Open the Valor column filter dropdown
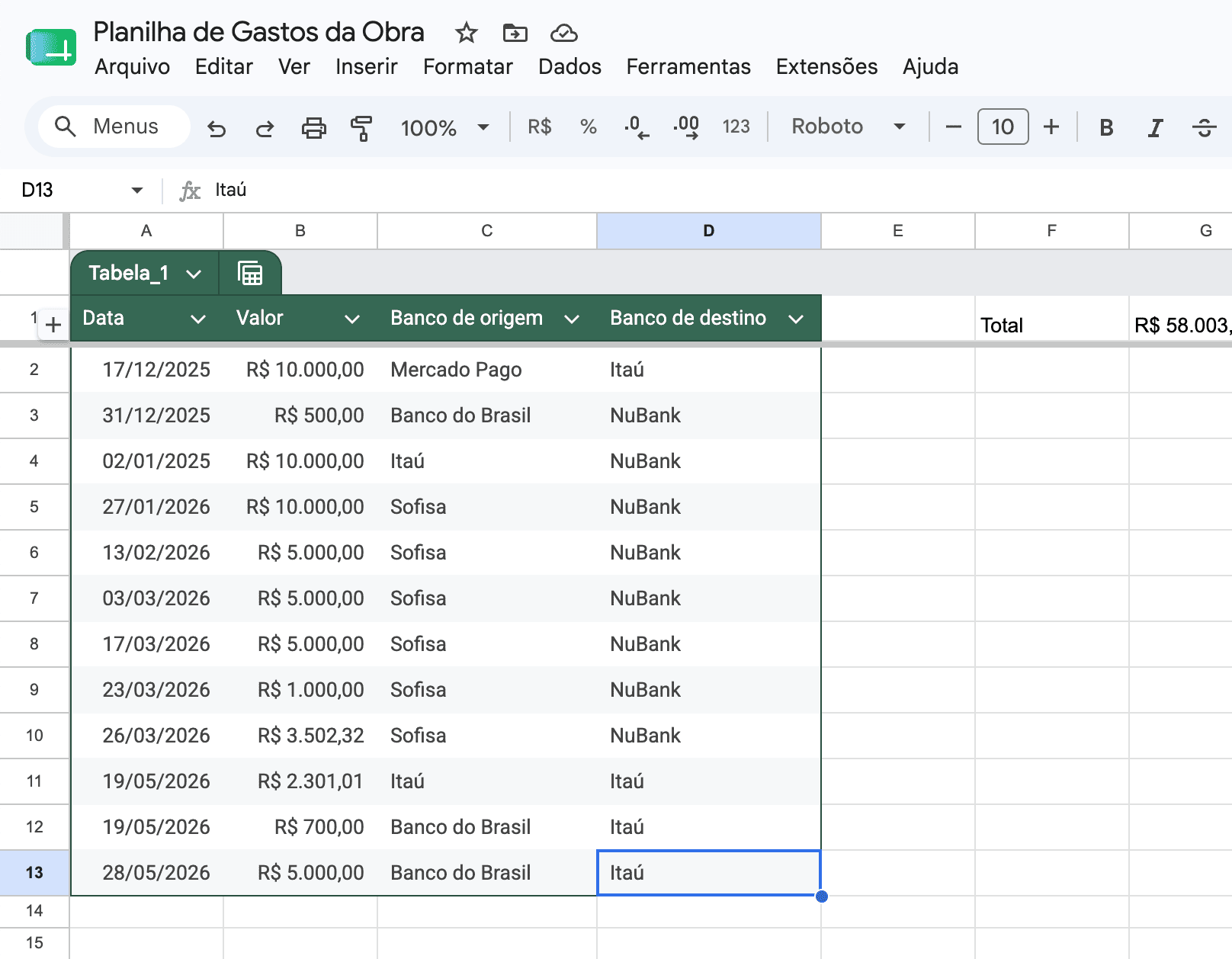This screenshot has width=1232, height=959. [352, 319]
